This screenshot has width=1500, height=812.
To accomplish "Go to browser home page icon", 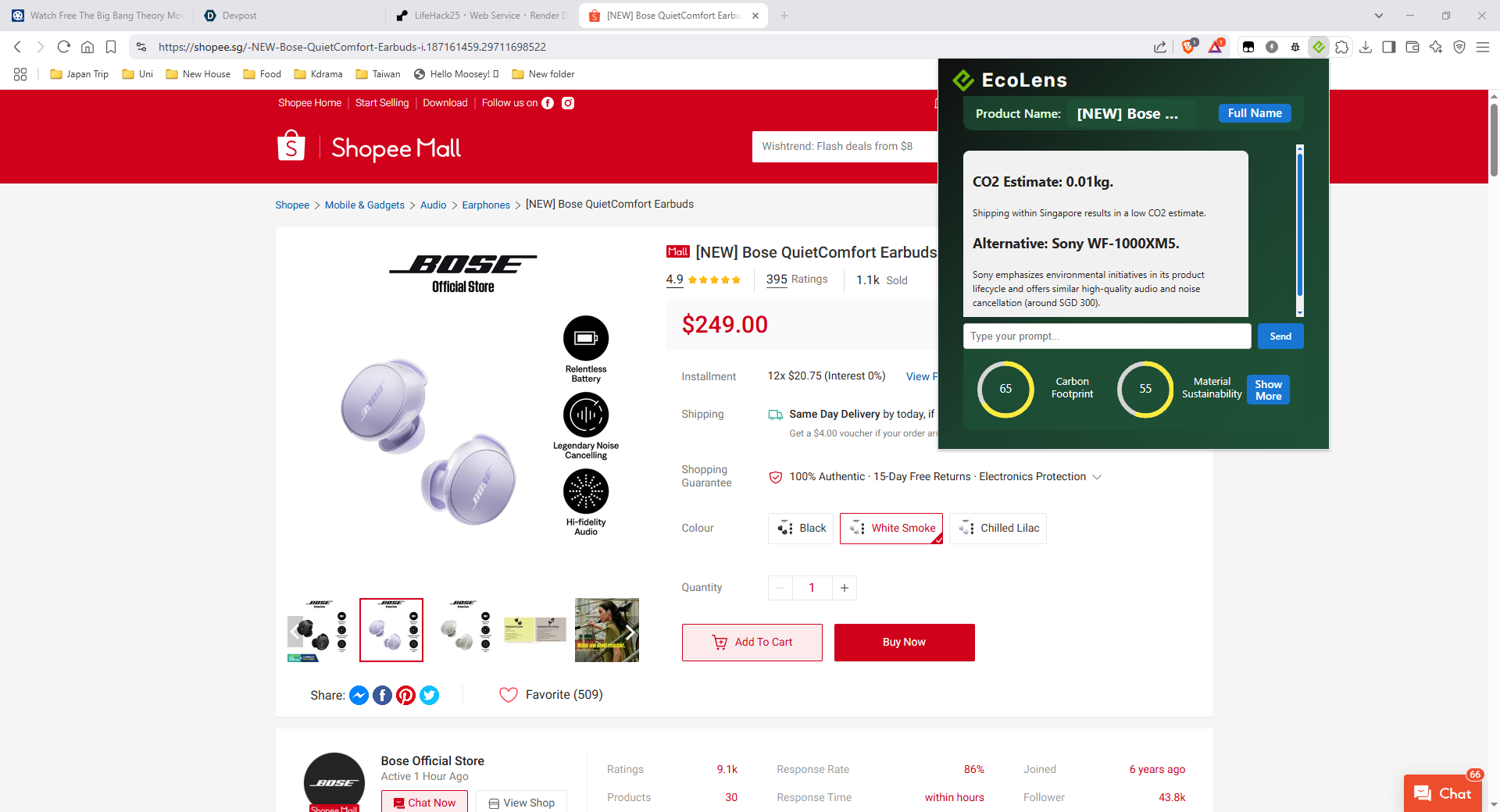I will tap(87, 47).
